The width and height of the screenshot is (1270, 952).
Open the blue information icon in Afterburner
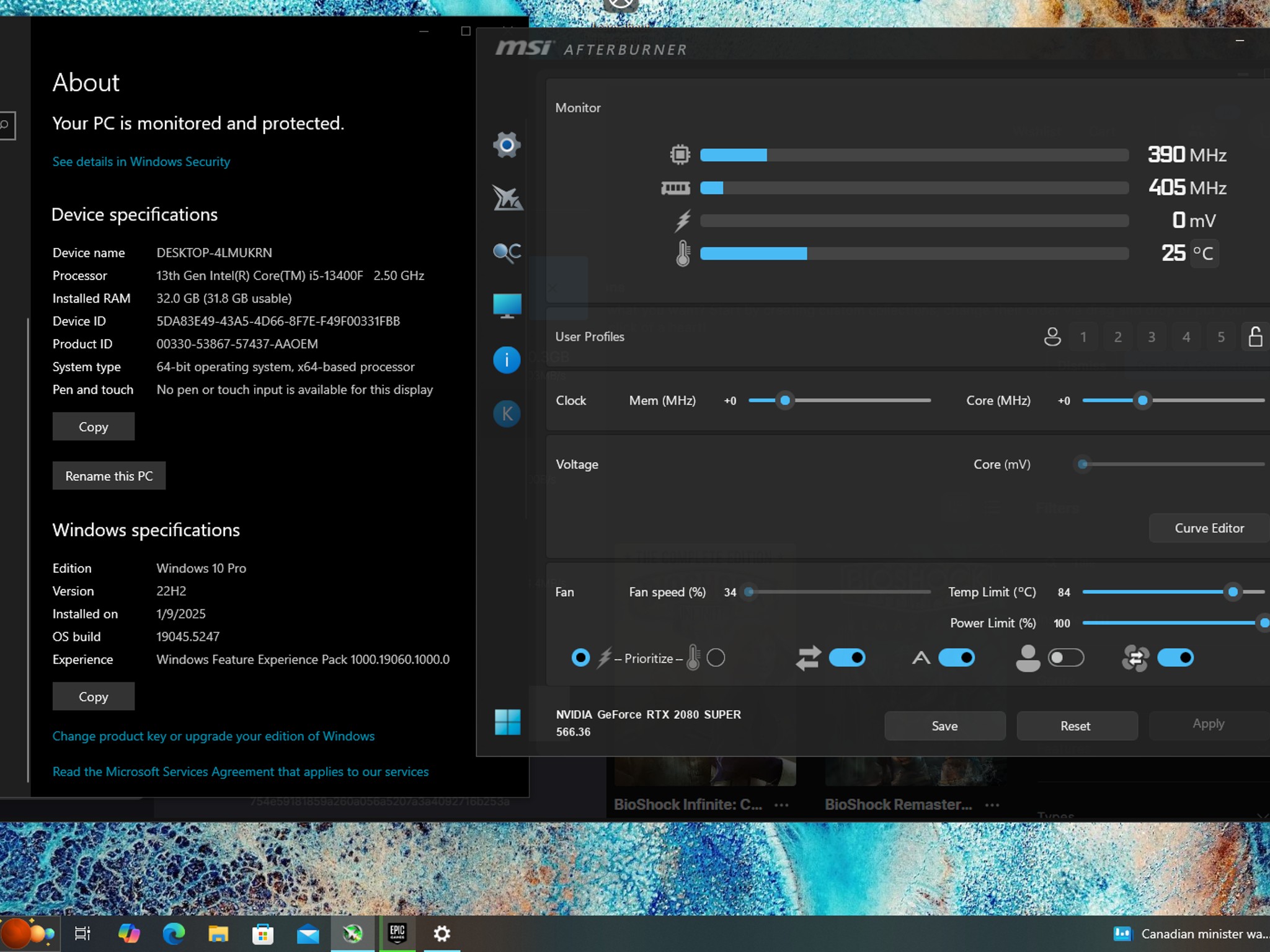click(507, 360)
